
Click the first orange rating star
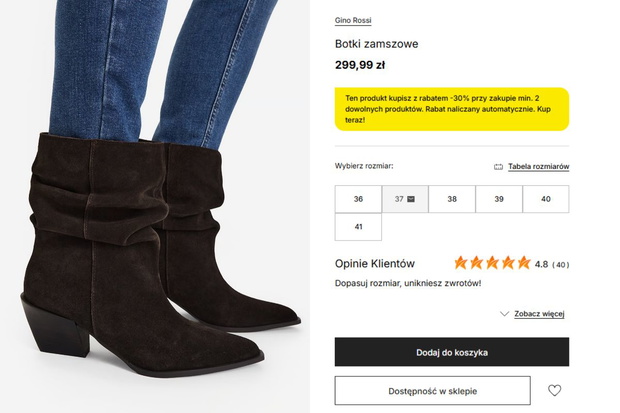(461, 263)
